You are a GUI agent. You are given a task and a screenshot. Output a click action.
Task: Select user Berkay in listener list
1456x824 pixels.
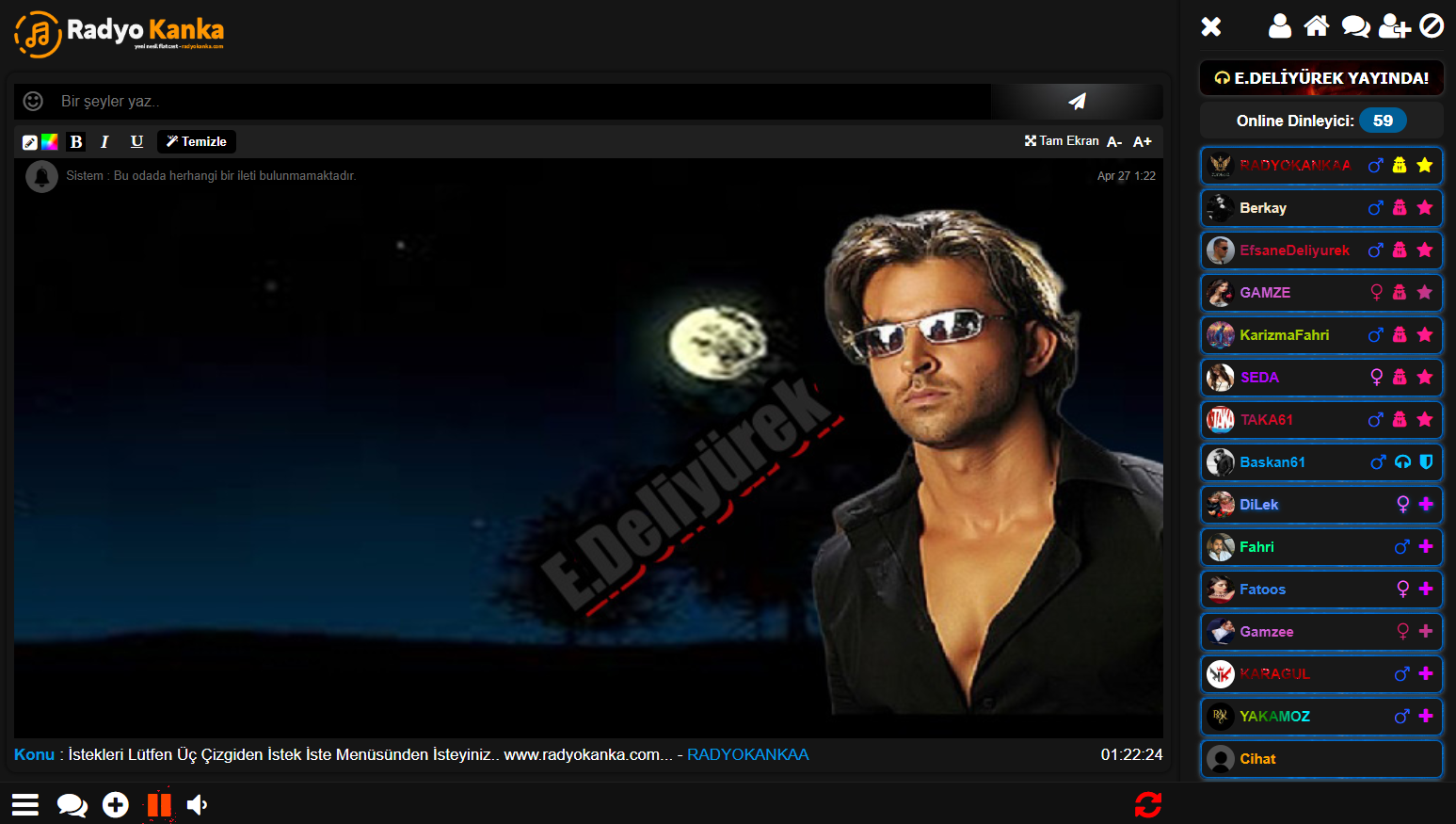(1263, 208)
